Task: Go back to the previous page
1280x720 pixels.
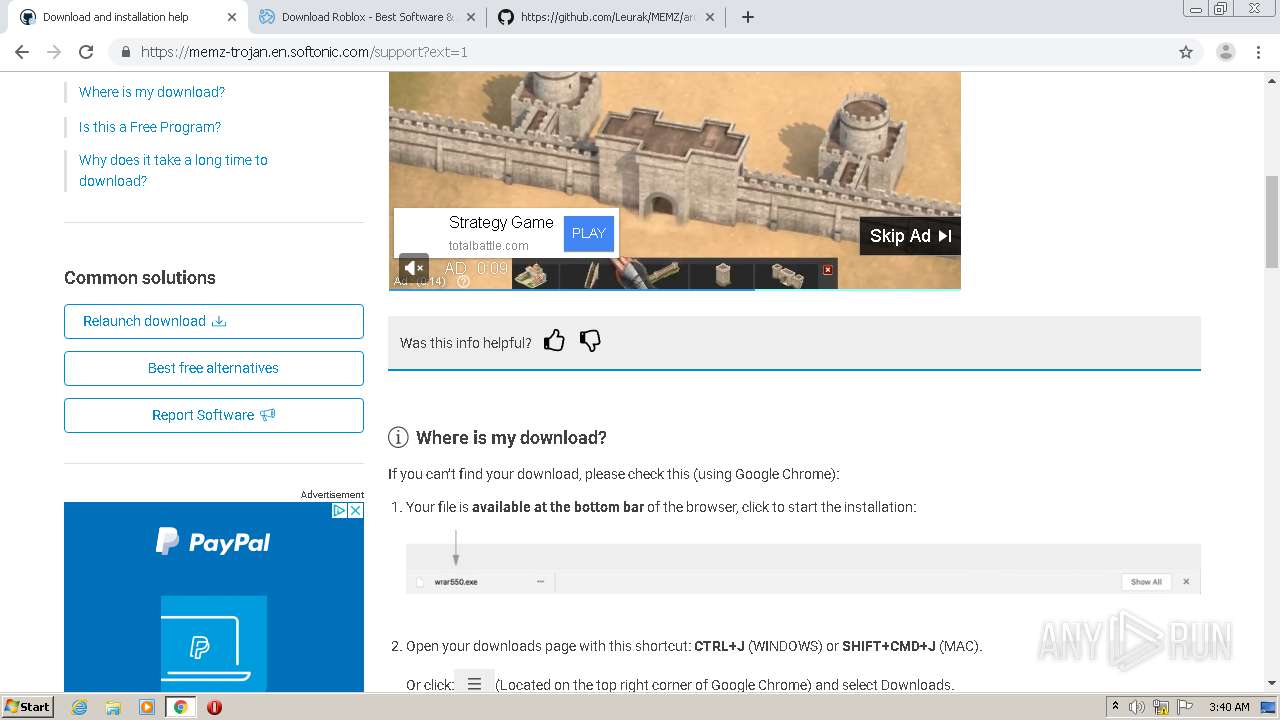Action: click(22, 52)
